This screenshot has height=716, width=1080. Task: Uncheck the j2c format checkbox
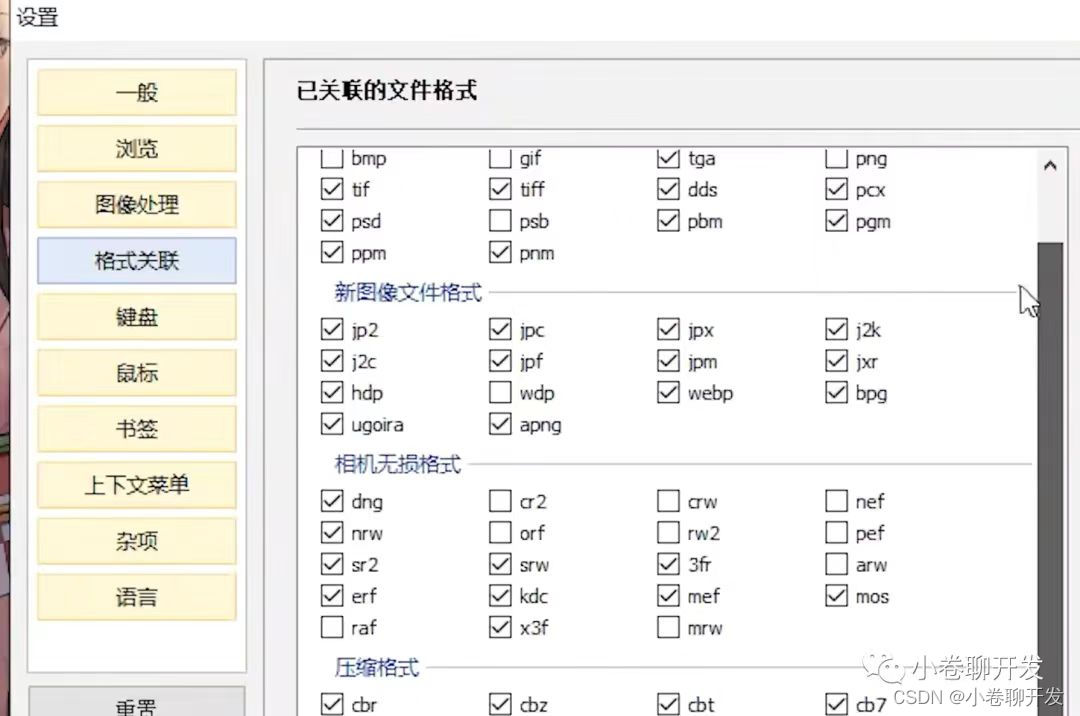click(x=332, y=361)
